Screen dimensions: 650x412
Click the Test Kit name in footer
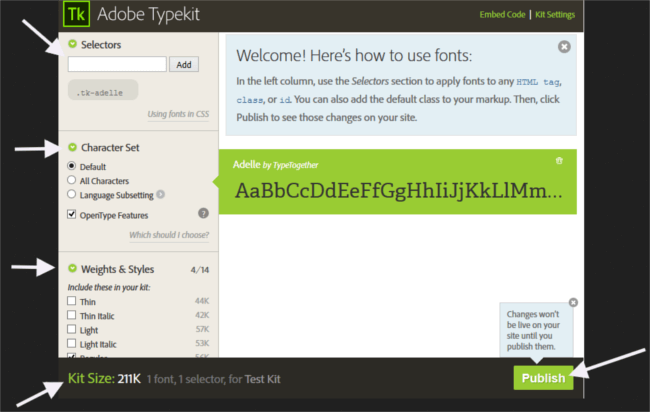coord(262,379)
